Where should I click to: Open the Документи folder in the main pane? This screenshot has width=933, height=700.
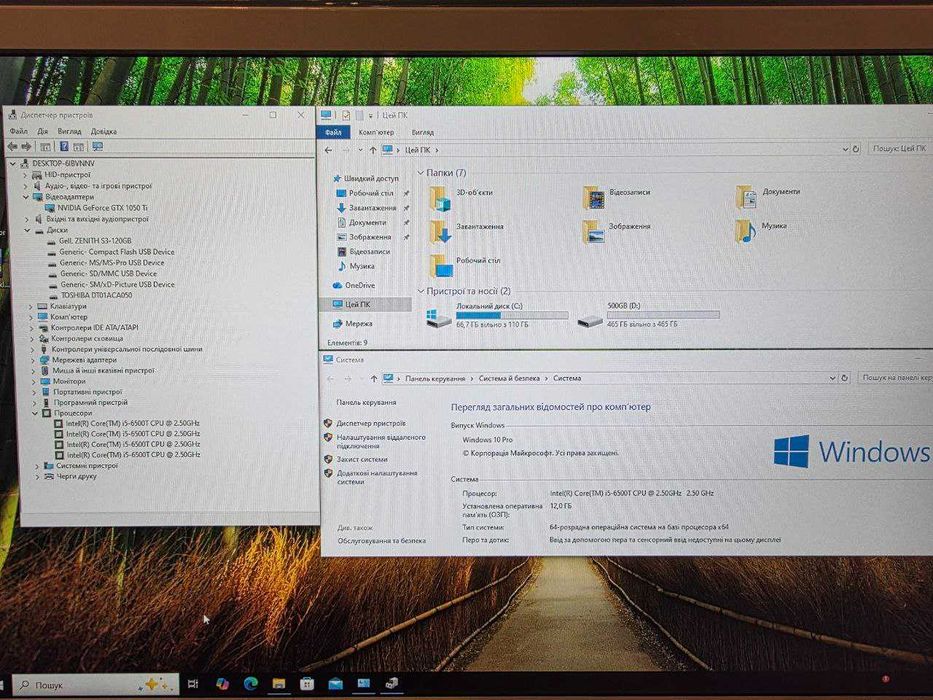click(768, 196)
